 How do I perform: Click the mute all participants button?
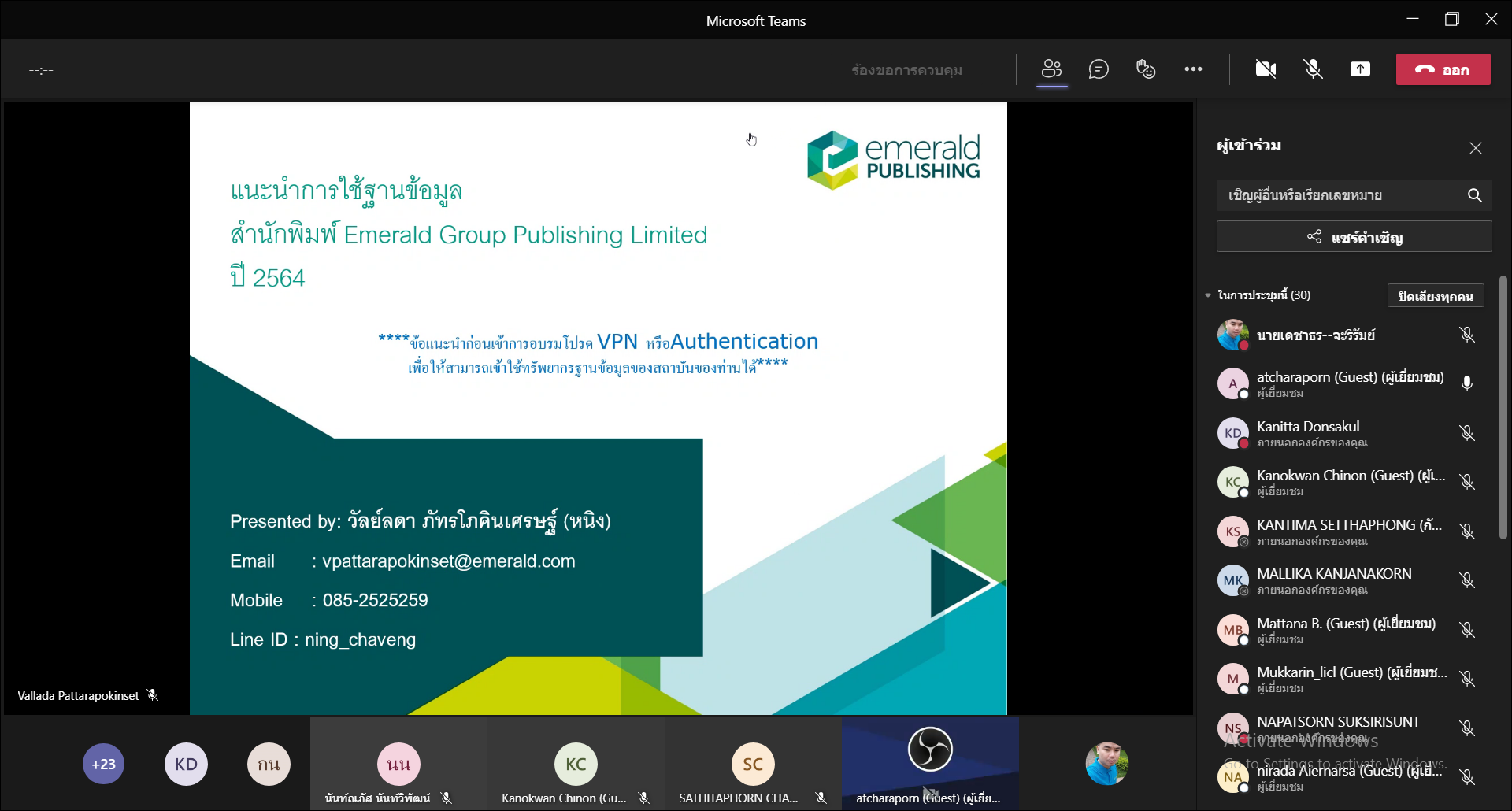[1435, 296]
